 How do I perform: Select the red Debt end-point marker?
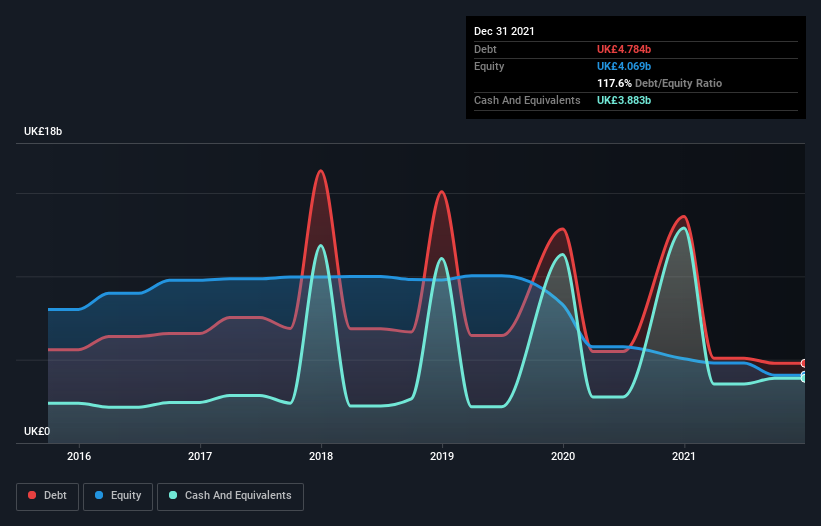tap(804, 363)
